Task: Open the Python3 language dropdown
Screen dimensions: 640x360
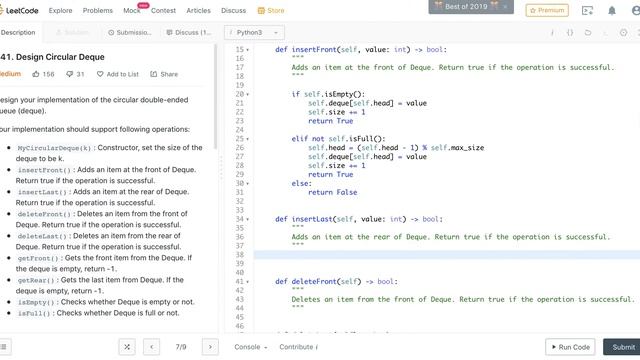Action: tap(254, 33)
